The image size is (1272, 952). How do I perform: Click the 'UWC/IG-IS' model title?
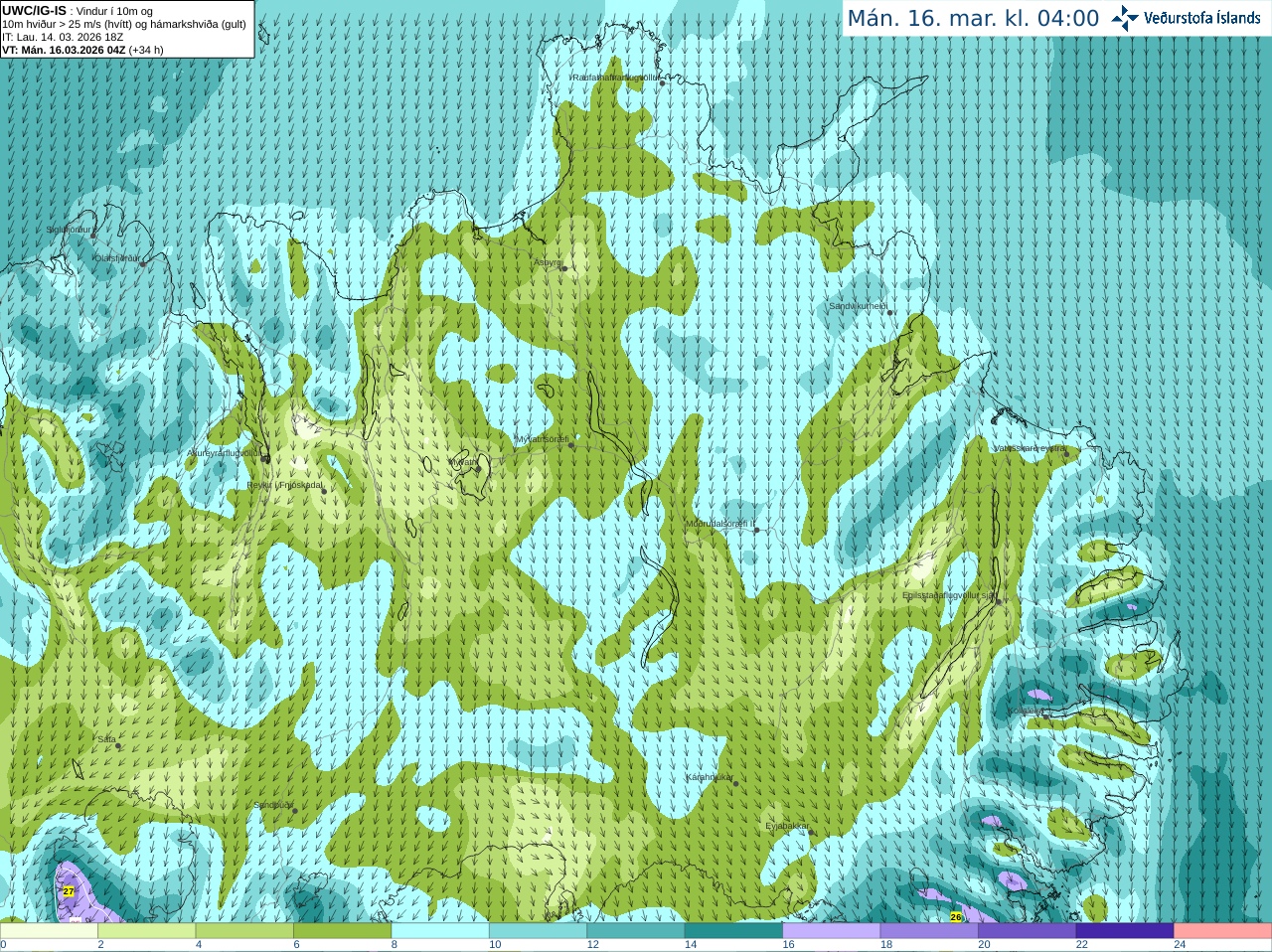[35, 10]
